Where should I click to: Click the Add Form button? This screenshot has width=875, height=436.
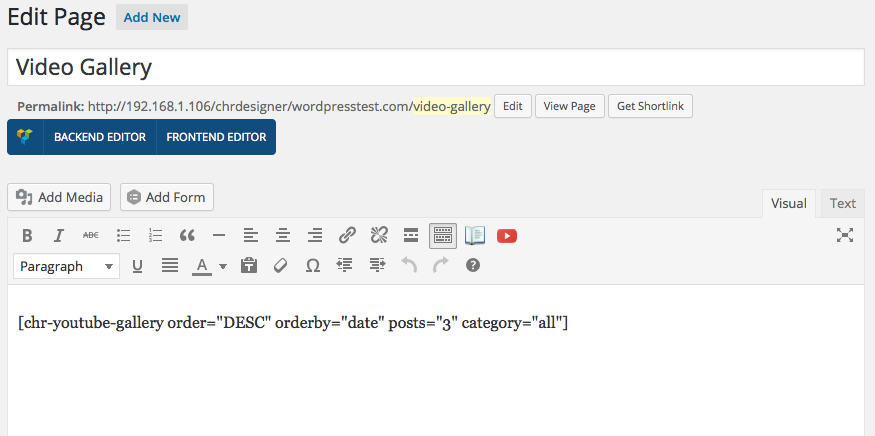[167, 197]
